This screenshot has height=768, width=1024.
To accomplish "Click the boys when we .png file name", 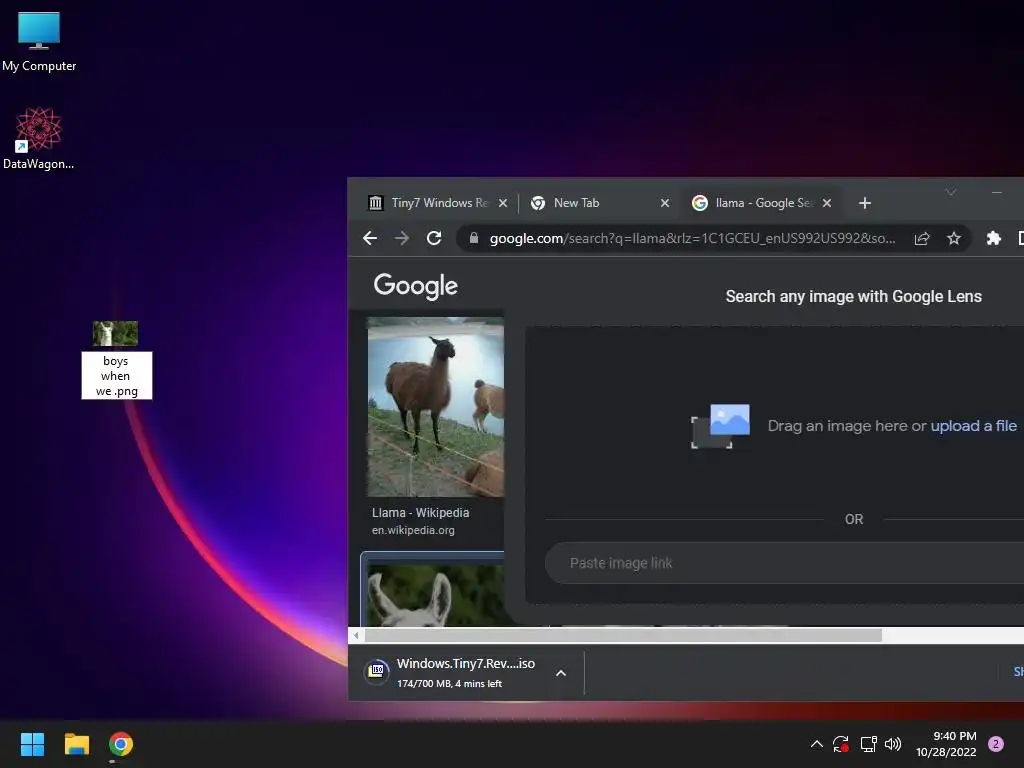I will point(116,376).
